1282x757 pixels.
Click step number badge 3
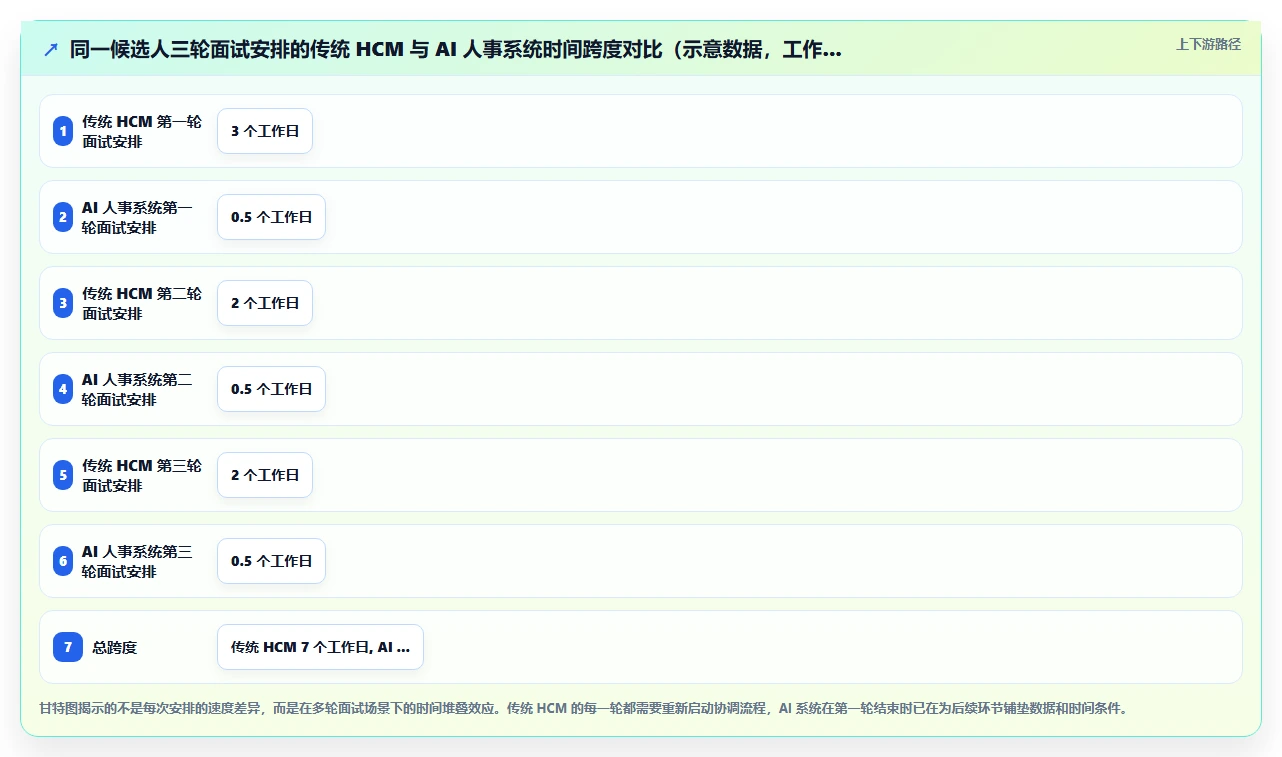point(63,303)
